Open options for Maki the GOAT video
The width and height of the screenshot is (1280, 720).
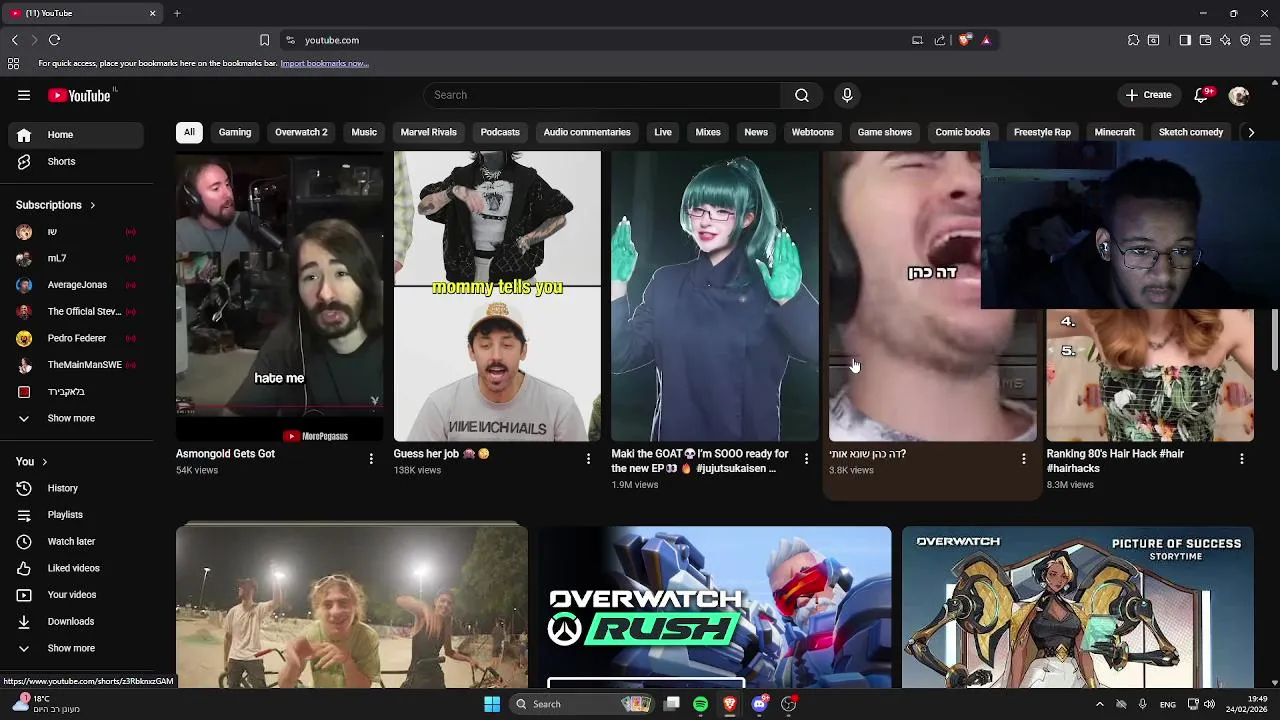coord(806,459)
